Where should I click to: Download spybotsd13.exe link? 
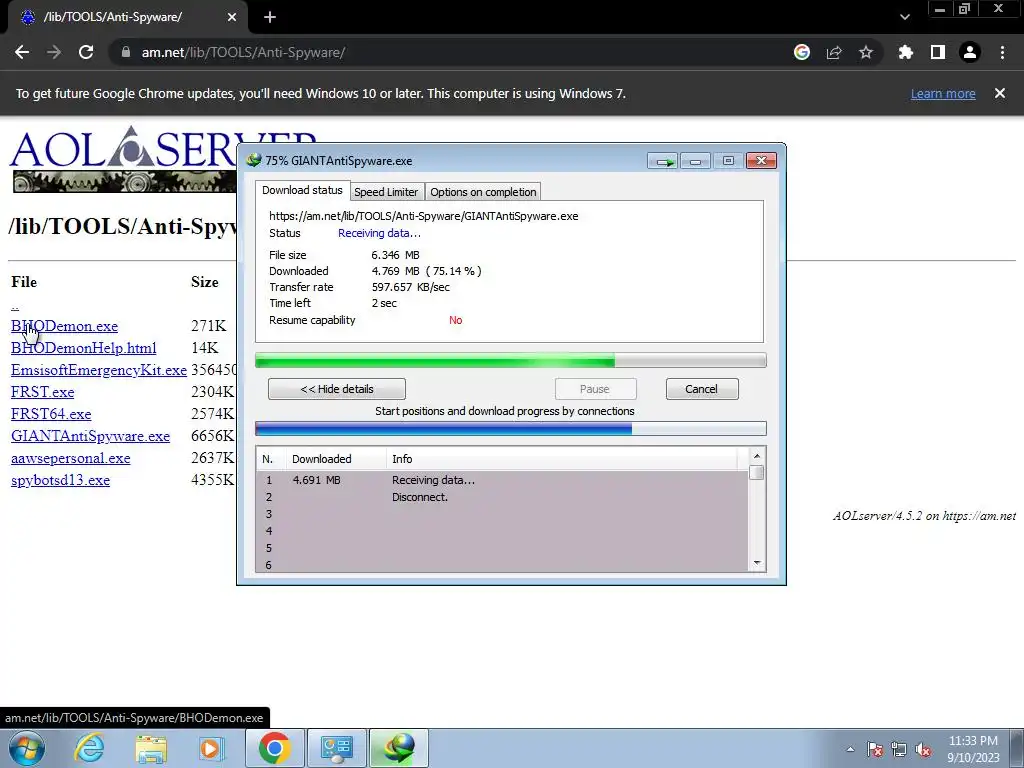[x=60, y=481]
